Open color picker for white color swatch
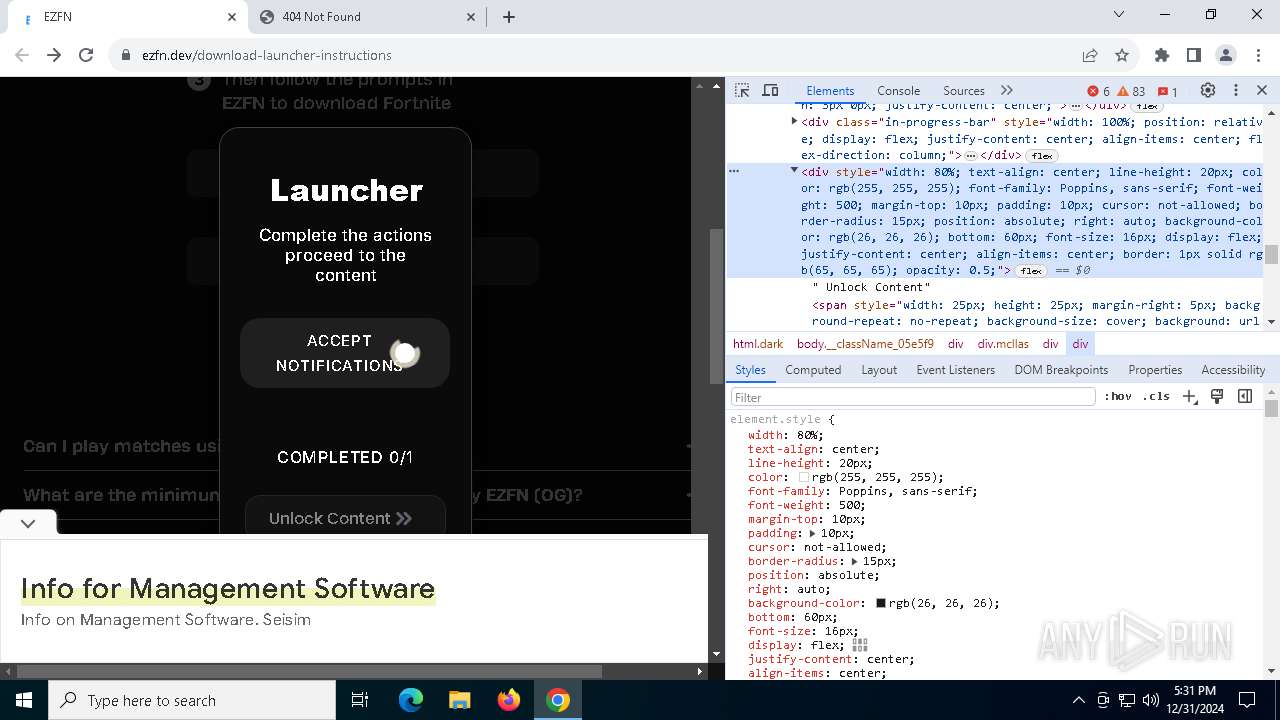The image size is (1280, 720). coord(804,477)
